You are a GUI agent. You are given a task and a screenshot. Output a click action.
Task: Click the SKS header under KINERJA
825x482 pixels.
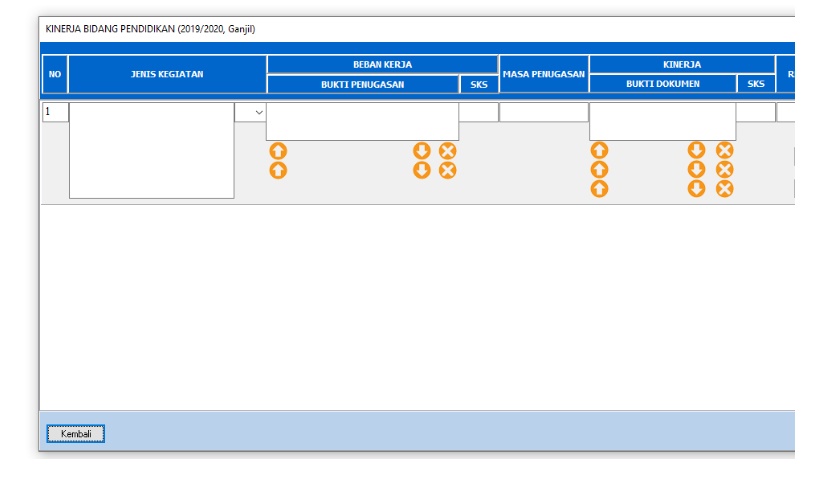coord(756,84)
